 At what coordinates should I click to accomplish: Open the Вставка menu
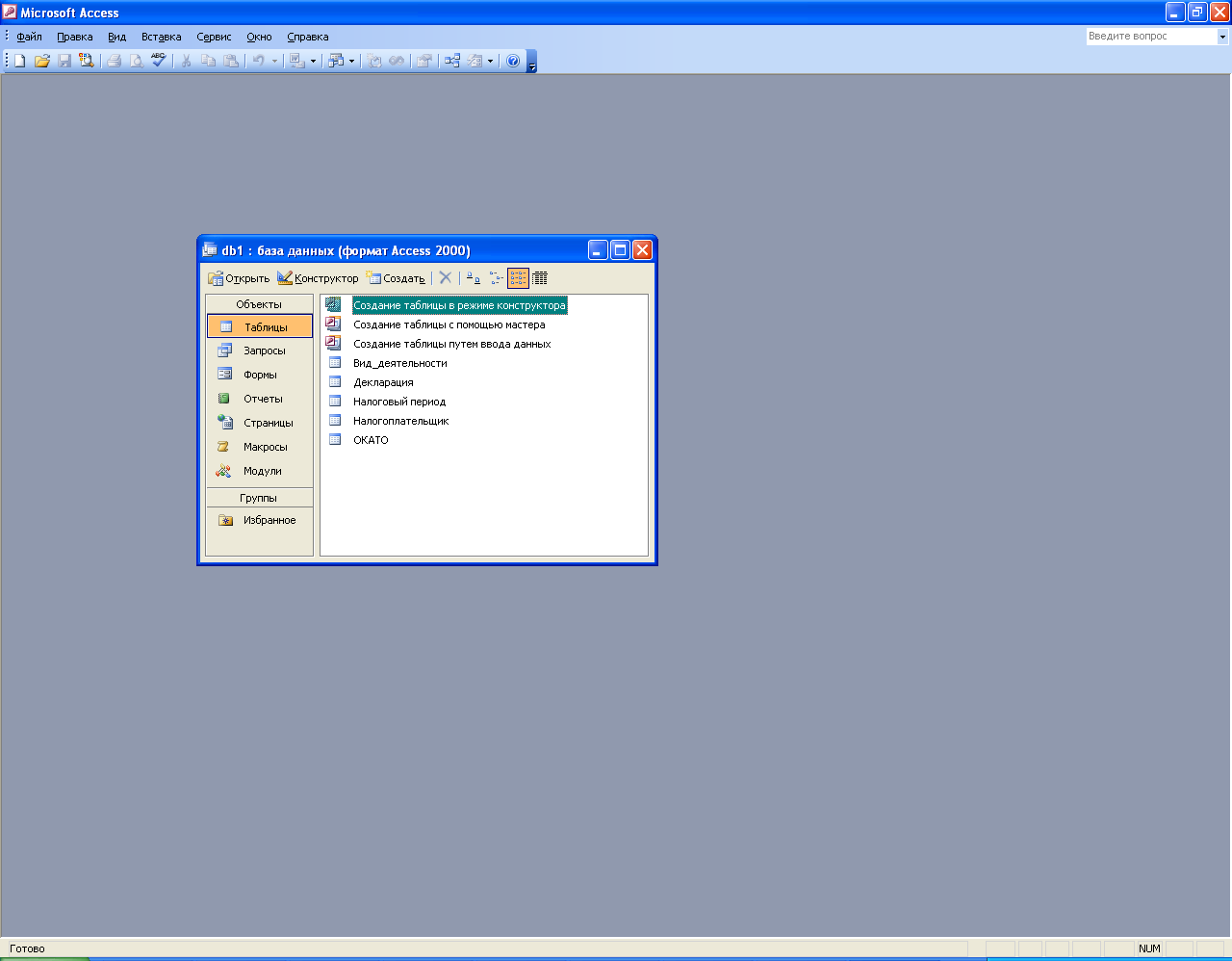(161, 37)
